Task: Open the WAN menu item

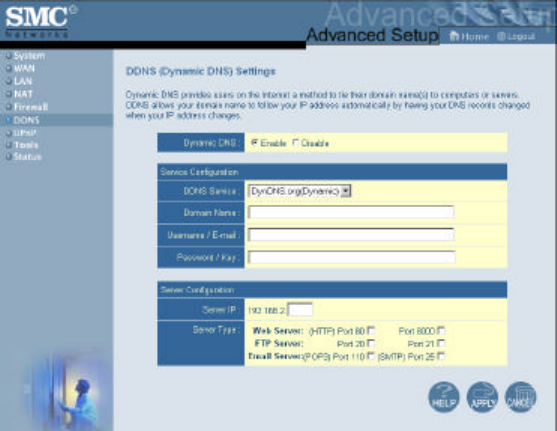Action: point(24,69)
